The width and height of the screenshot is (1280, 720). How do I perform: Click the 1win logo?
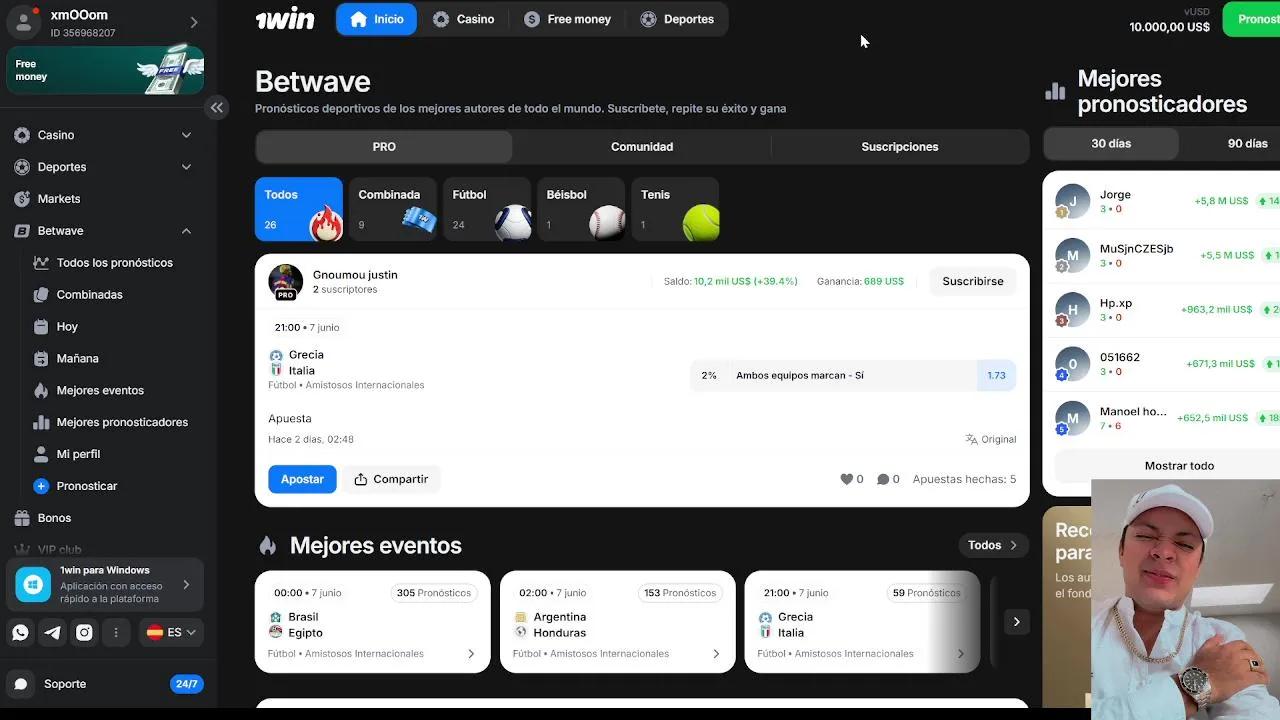285,19
